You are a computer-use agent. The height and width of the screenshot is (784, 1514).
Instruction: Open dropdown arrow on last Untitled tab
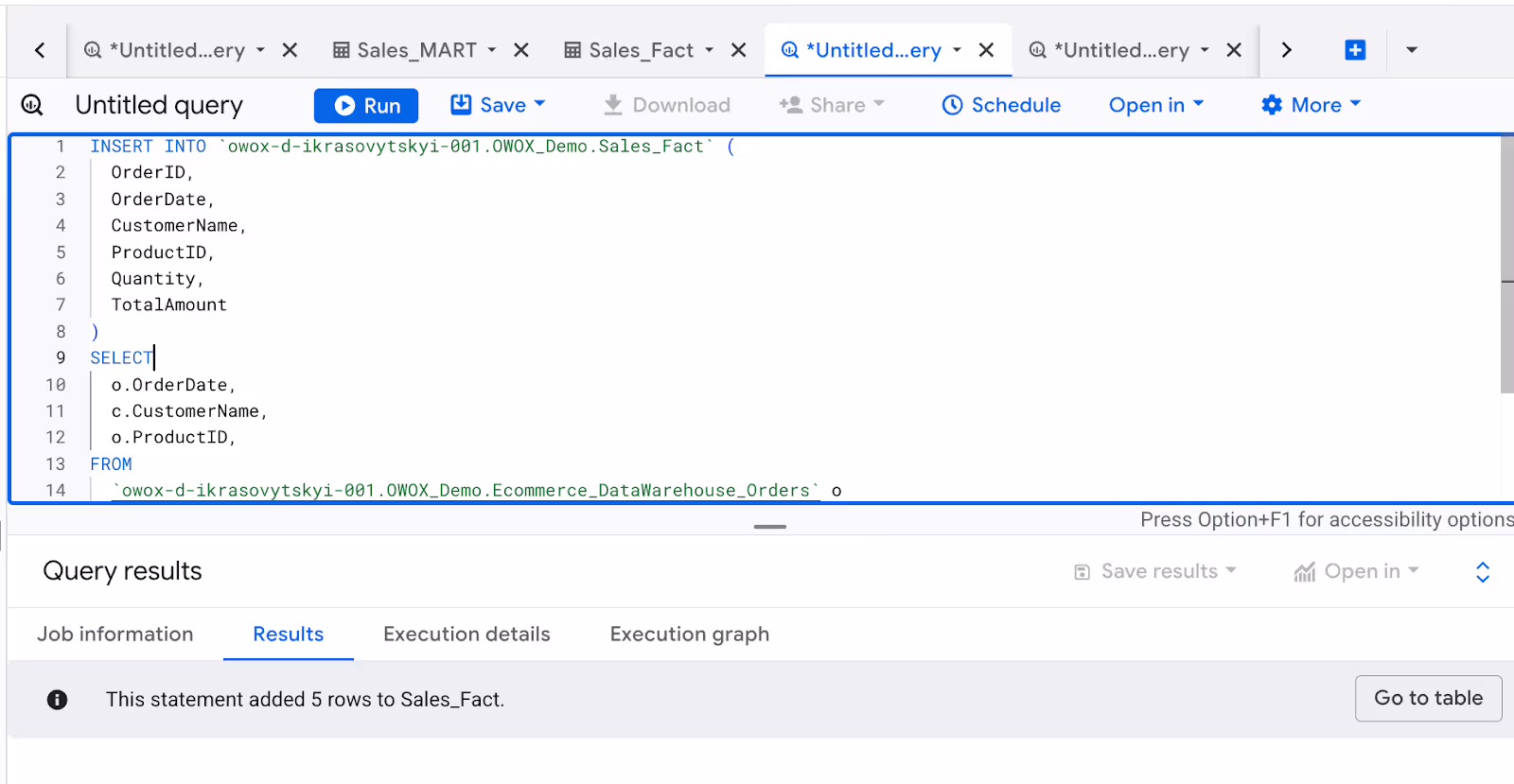point(1205,50)
